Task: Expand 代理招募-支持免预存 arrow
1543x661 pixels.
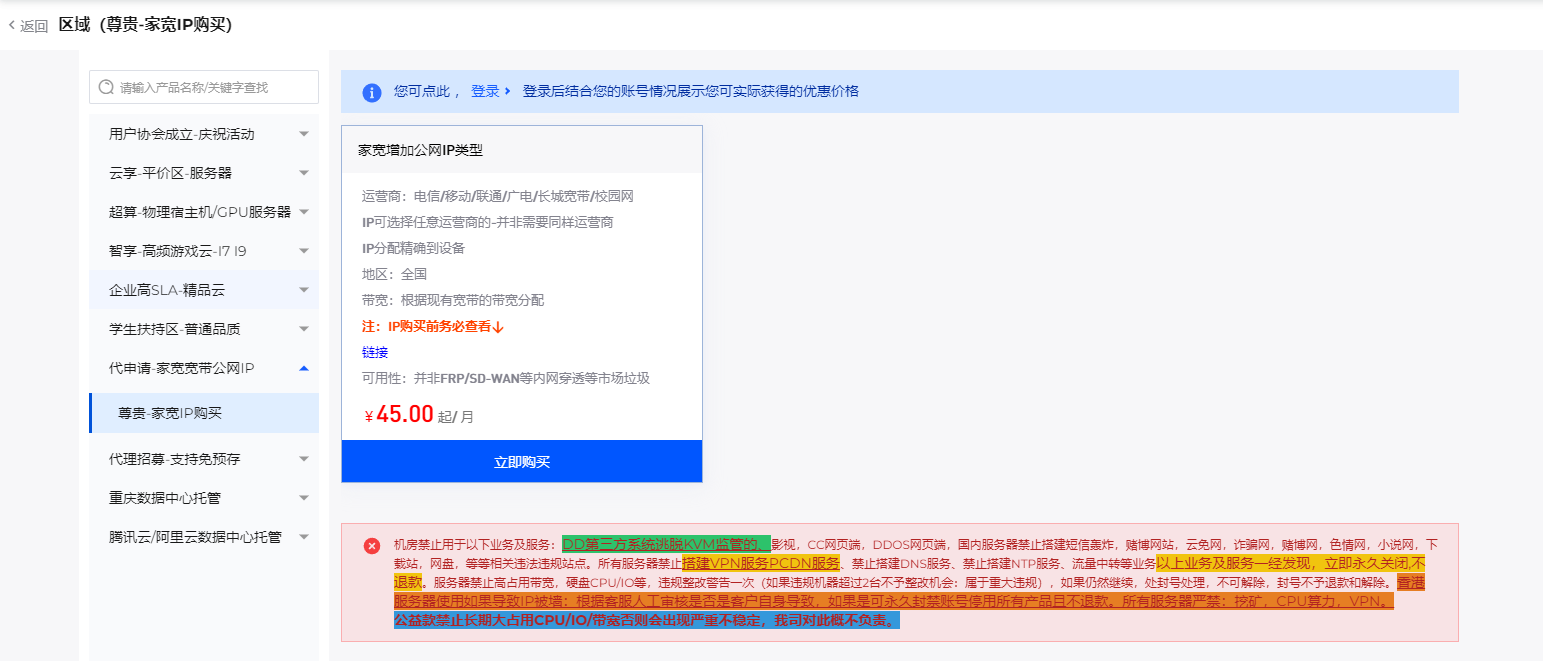Action: tap(304, 459)
